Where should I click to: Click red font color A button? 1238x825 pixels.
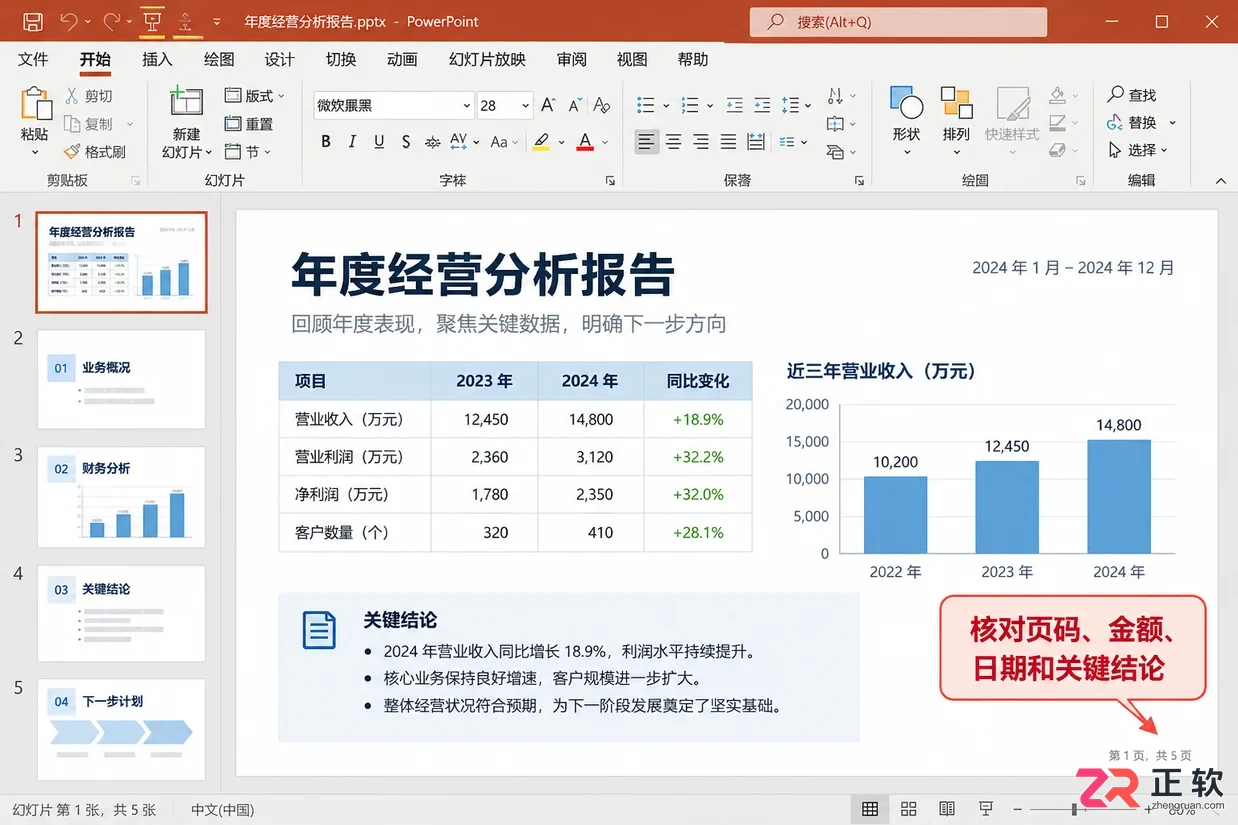[586, 142]
